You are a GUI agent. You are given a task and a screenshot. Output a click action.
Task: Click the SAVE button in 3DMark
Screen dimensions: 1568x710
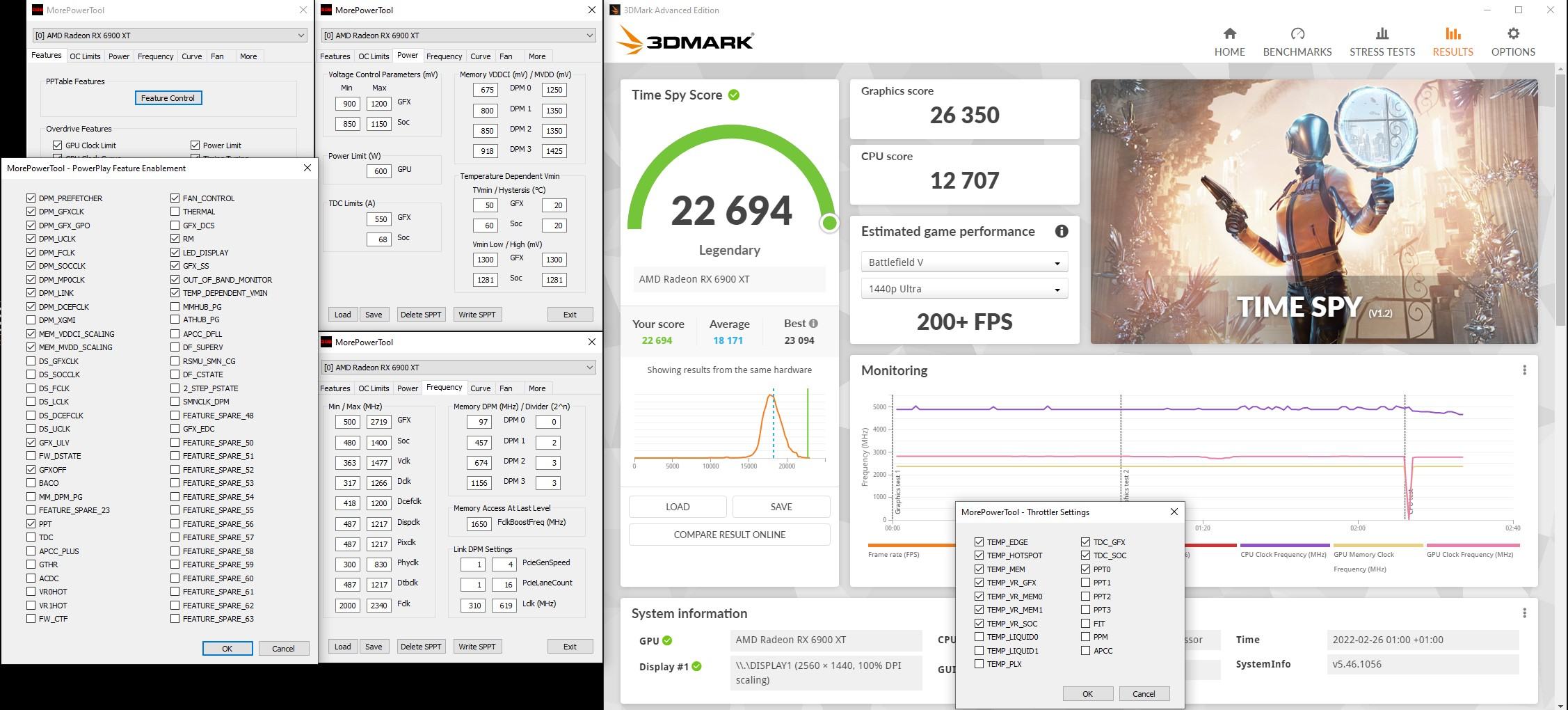pyautogui.click(x=781, y=507)
